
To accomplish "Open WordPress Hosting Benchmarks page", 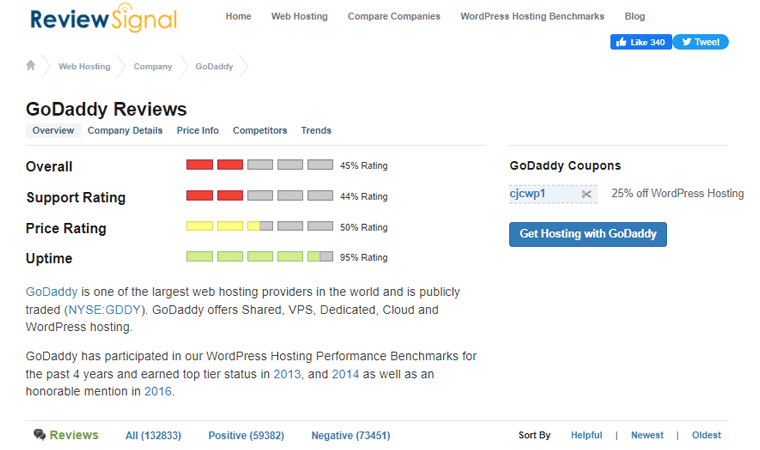I will pos(532,16).
